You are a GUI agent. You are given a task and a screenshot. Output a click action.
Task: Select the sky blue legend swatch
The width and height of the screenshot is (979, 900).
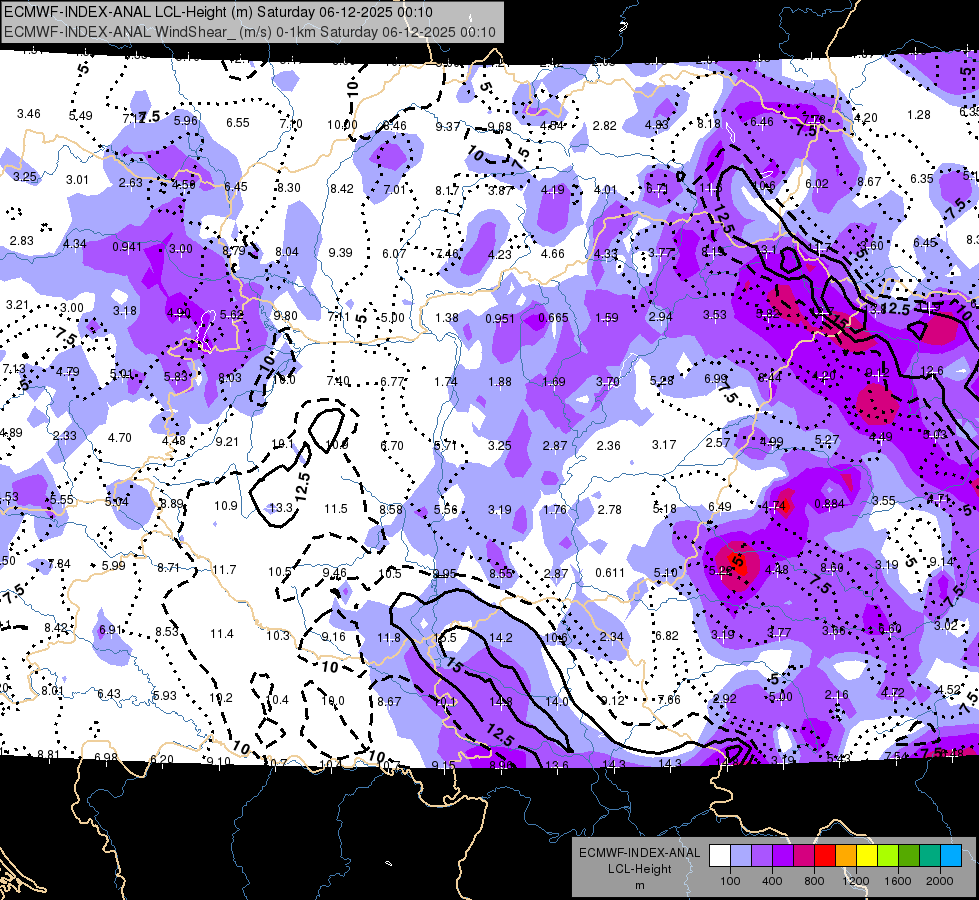[x=951, y=856]
